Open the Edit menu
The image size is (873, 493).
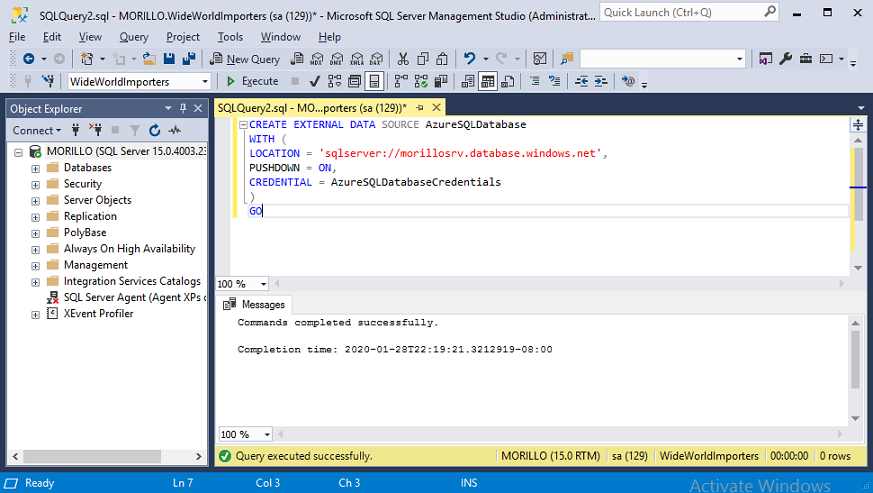[x=52, y=37]
